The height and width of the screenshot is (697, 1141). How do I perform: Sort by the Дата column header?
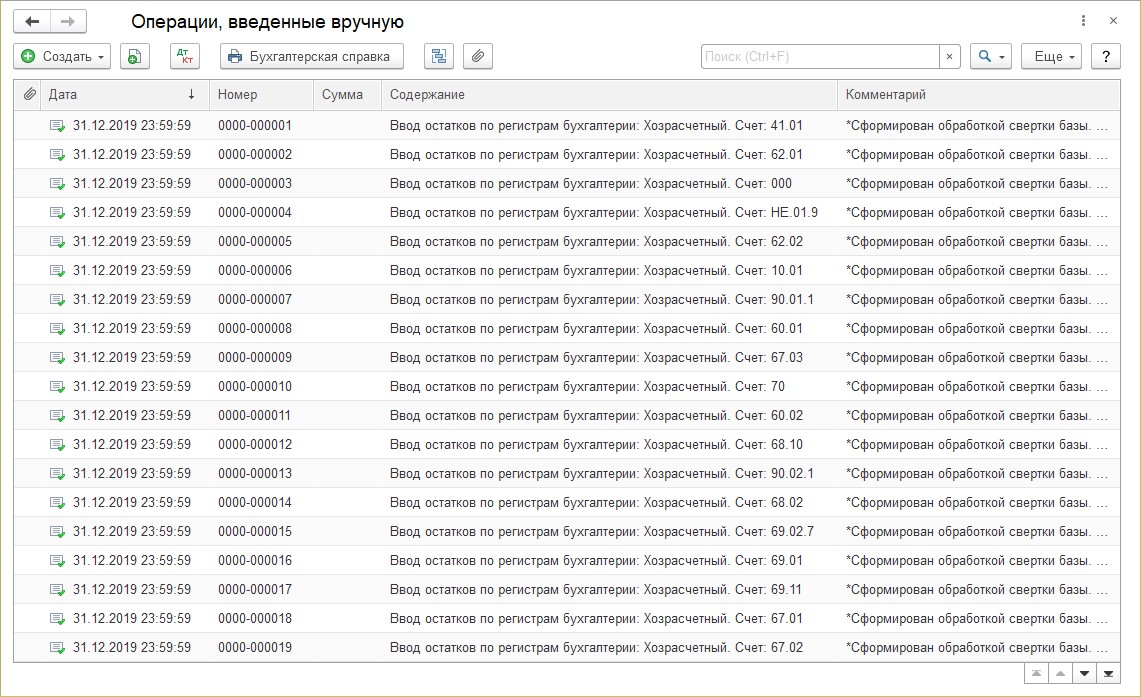(124, 95)
